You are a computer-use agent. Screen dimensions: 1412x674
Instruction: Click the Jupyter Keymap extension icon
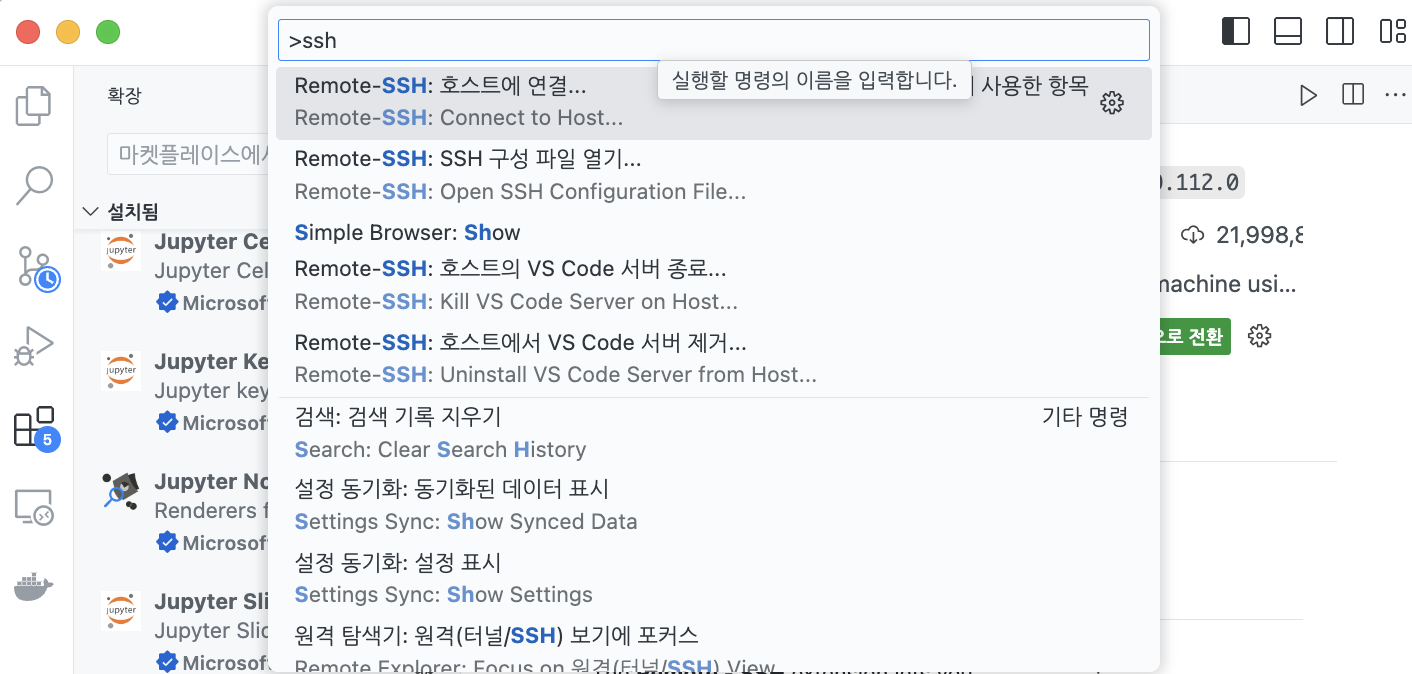click(121, 370)
